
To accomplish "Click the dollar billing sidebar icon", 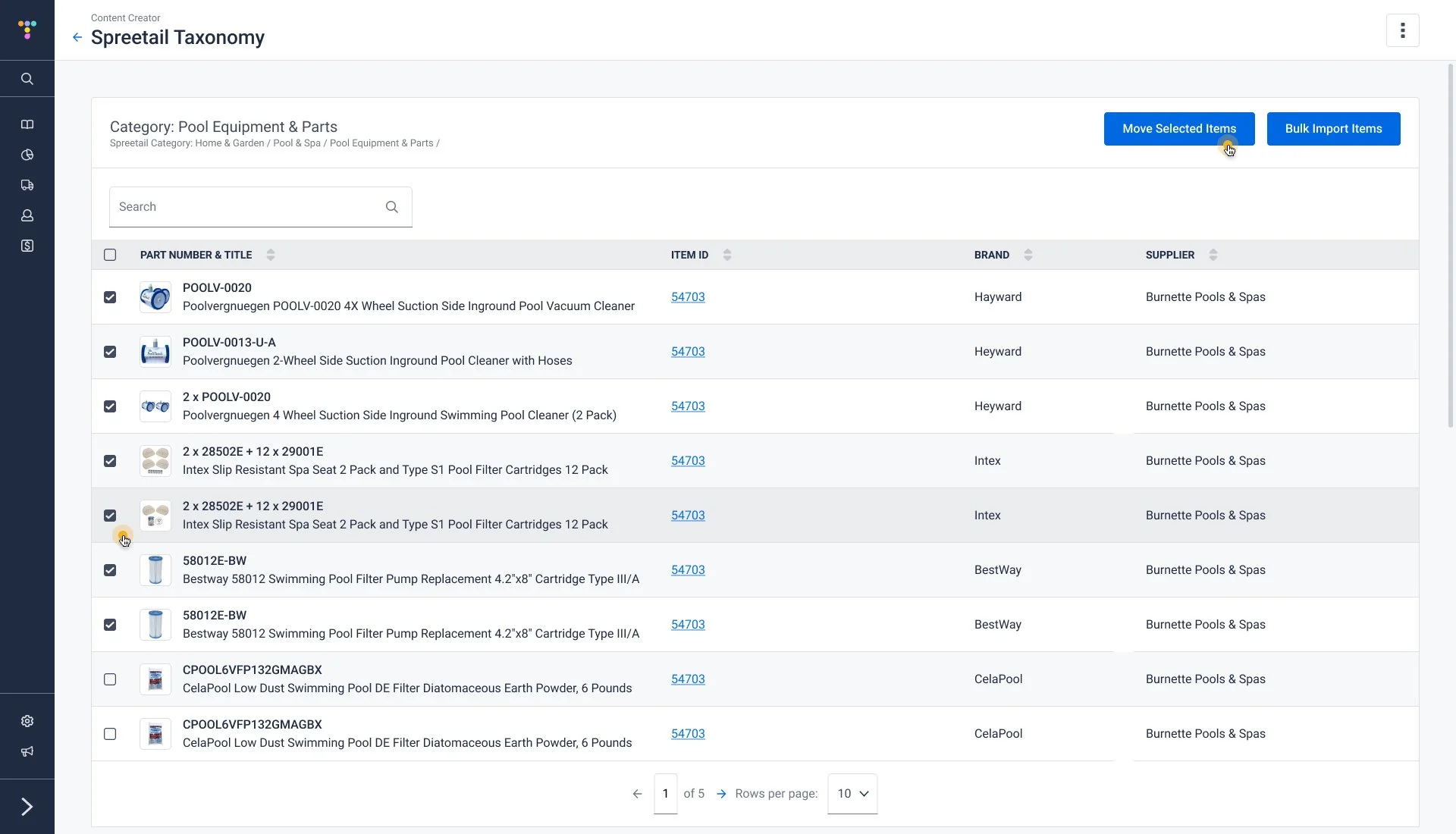I will click(27, 246).
